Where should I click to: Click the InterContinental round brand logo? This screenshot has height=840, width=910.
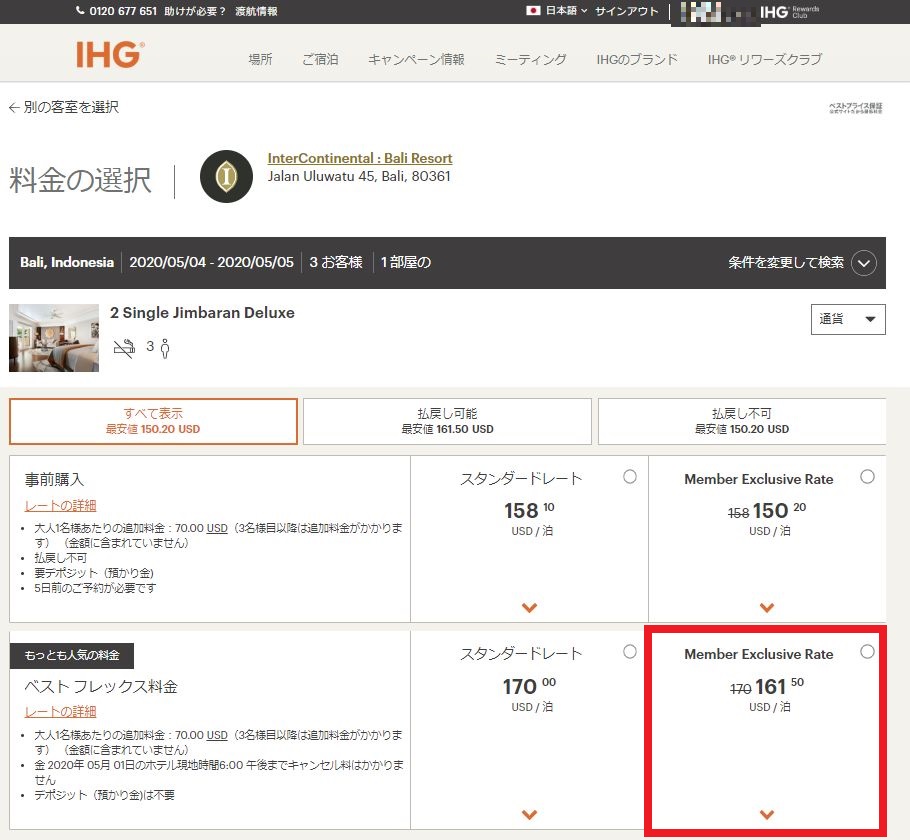click(x=226, y=176)
